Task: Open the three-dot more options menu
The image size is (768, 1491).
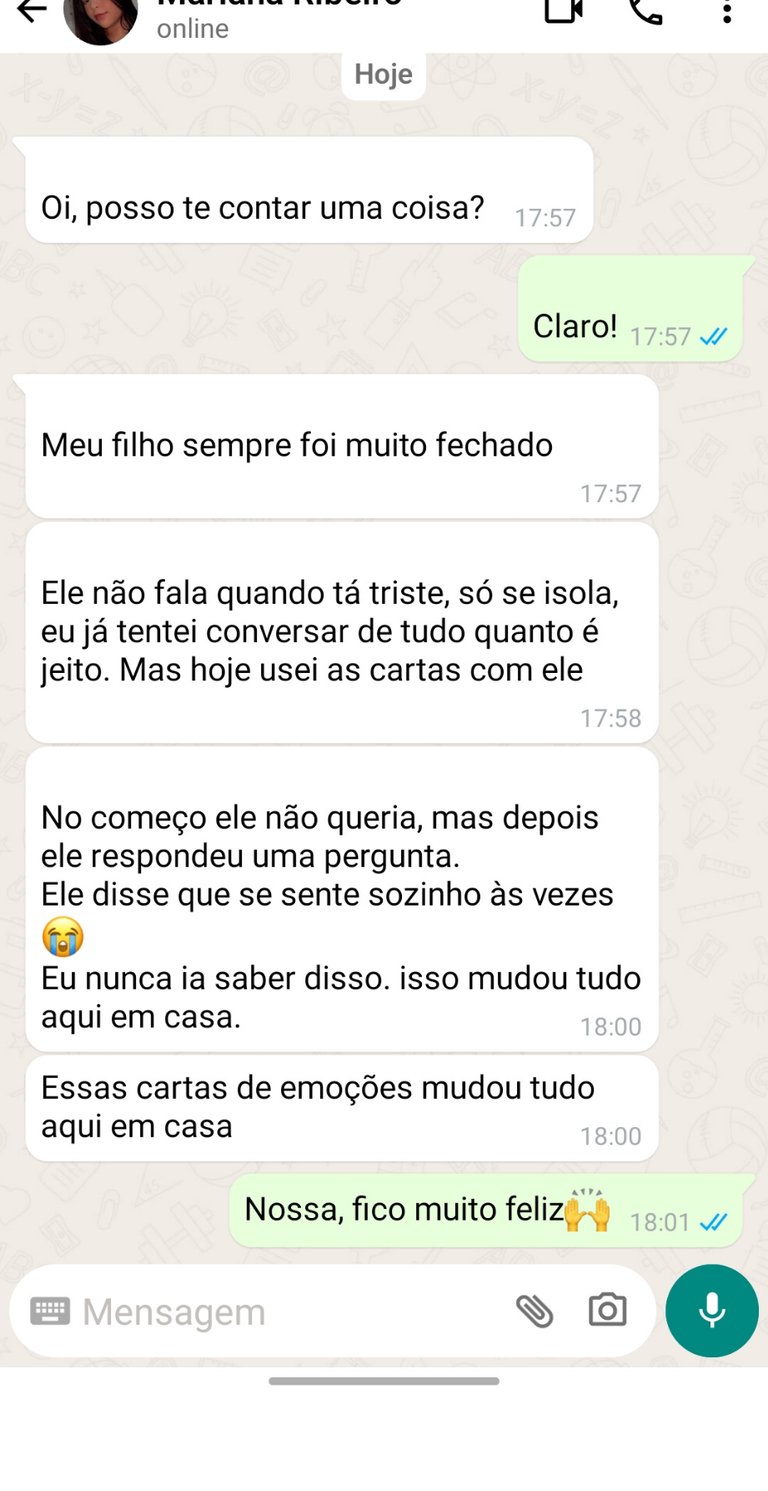Action: click(727, 11)
